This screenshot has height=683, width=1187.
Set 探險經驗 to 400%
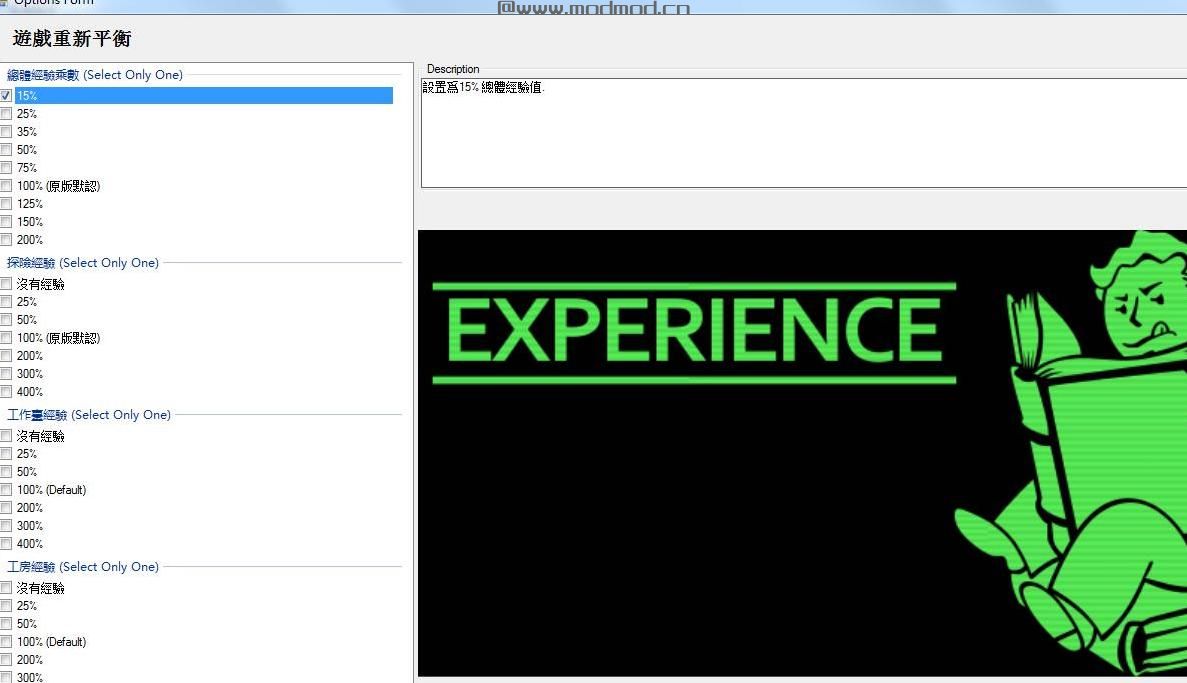click(6, 391)
